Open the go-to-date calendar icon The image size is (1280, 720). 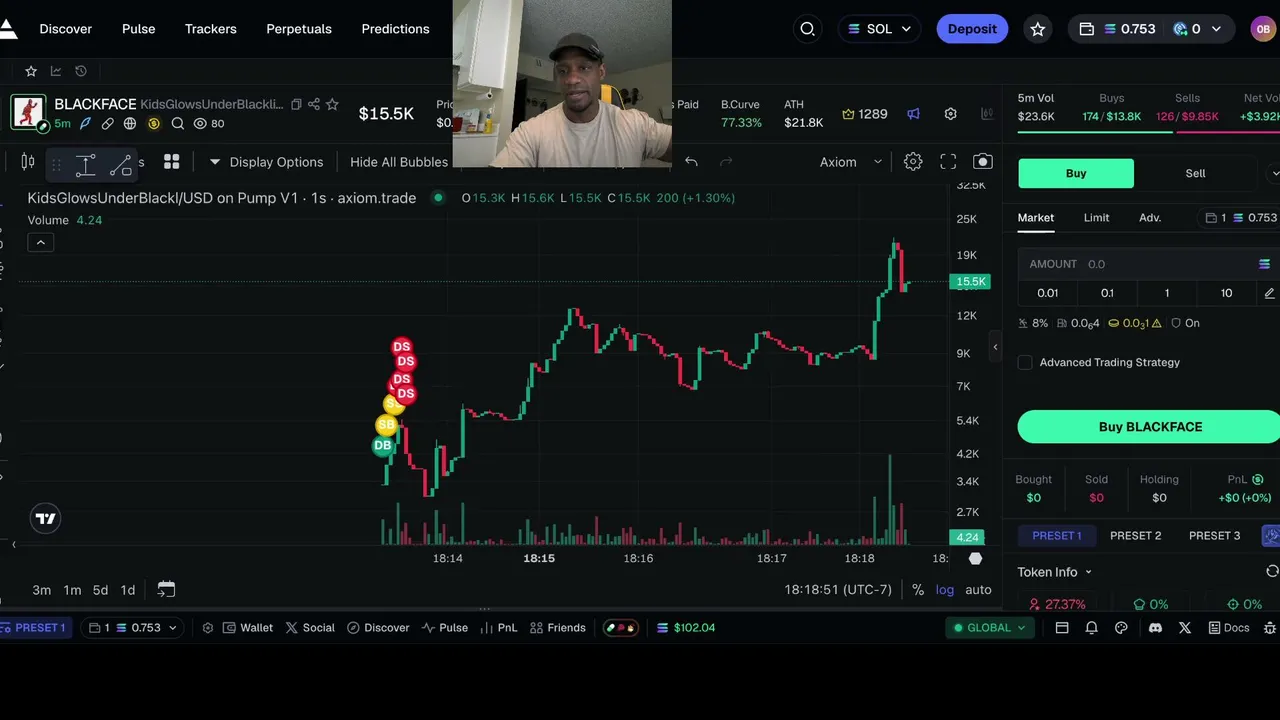coord(166,589)
